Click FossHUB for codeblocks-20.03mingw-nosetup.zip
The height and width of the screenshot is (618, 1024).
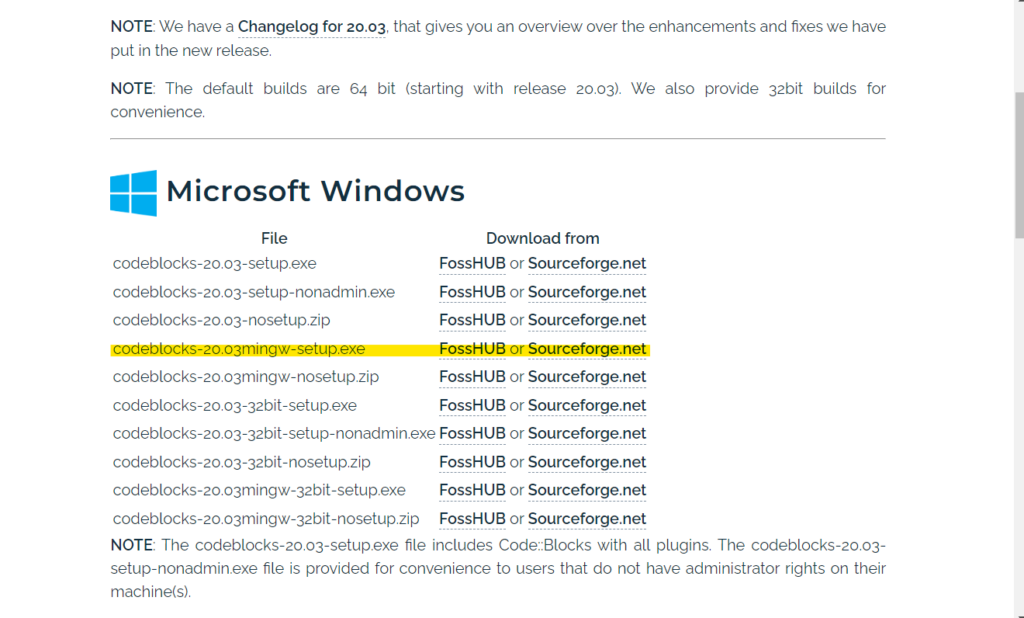[x=472, y=377]
